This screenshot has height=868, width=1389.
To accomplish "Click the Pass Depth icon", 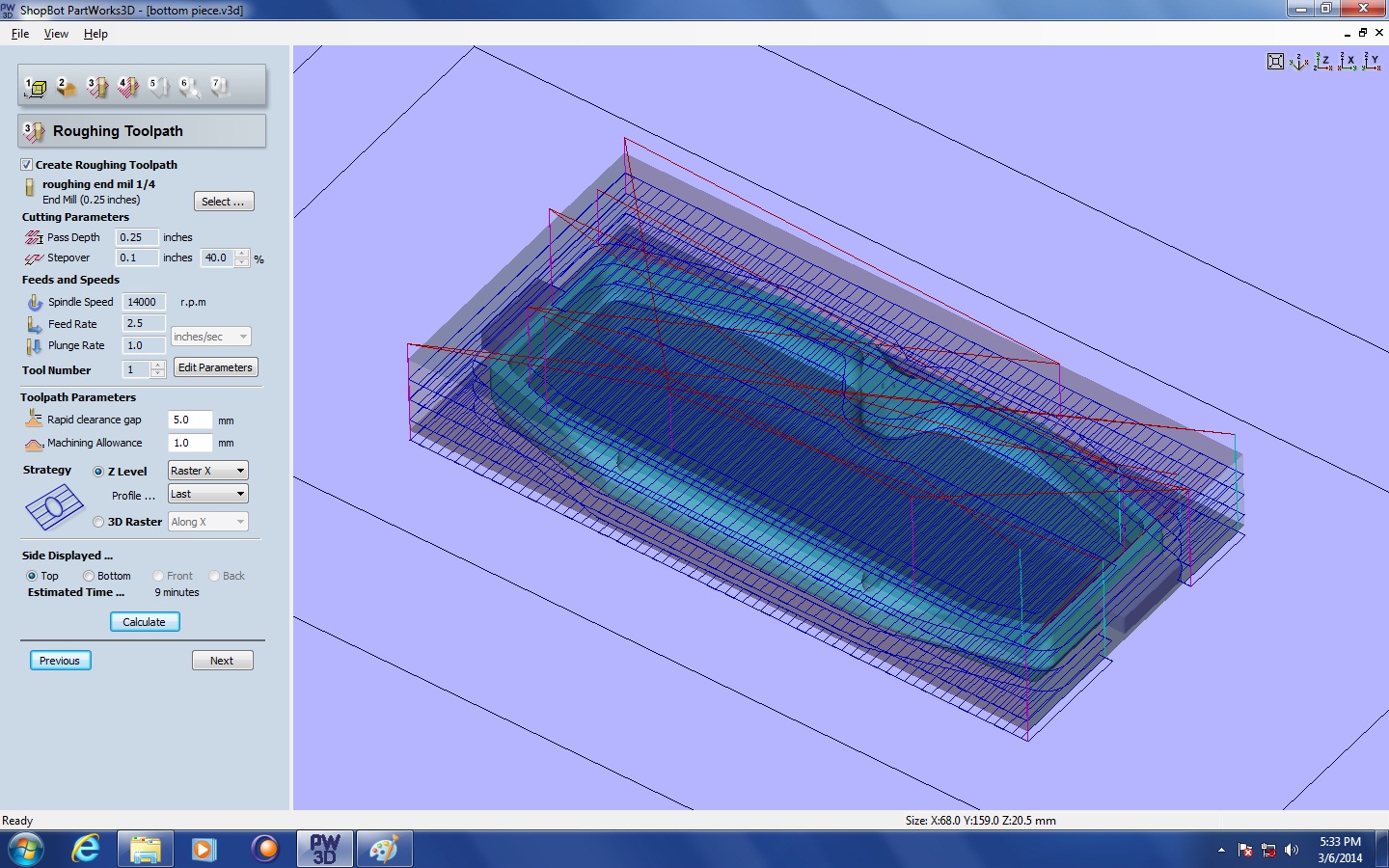I will pyautogui.click(x=34, y=237).
